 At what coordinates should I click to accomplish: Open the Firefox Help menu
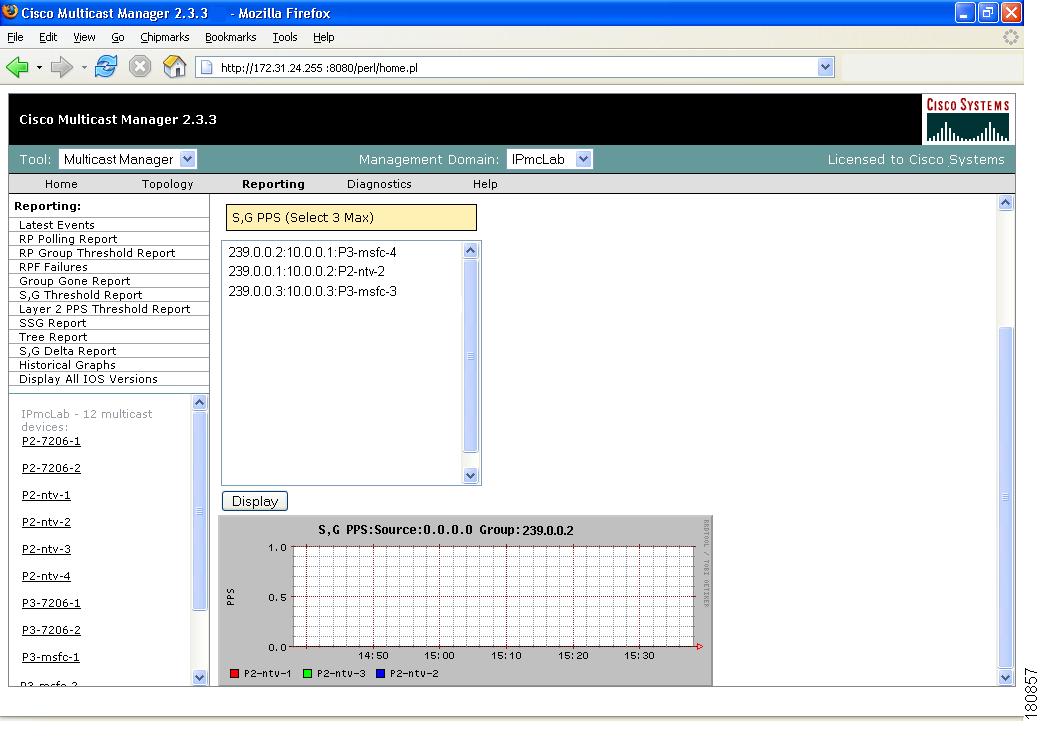(x=323, y=37)
